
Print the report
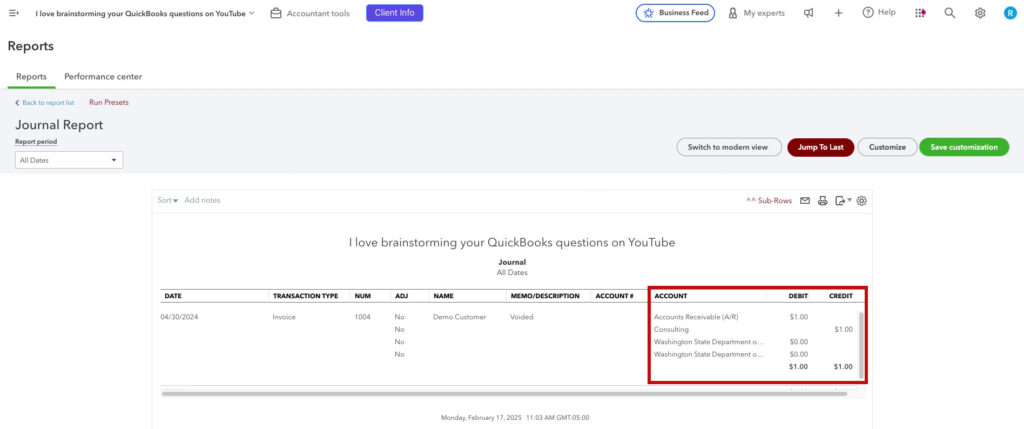[823, 201]
